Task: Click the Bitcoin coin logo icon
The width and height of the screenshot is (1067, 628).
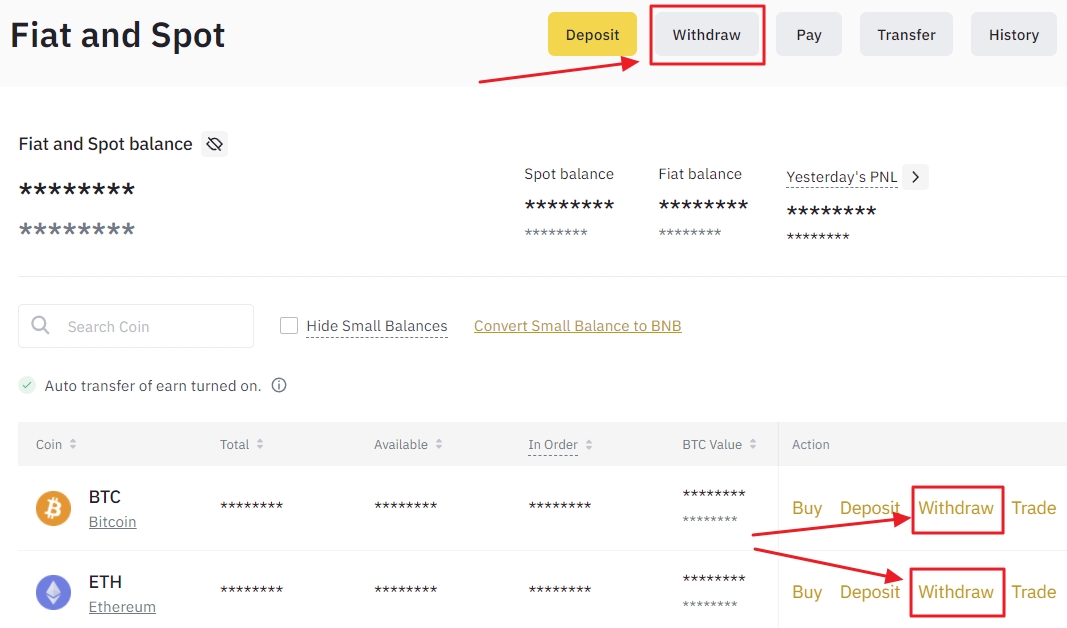Action: 54,508
